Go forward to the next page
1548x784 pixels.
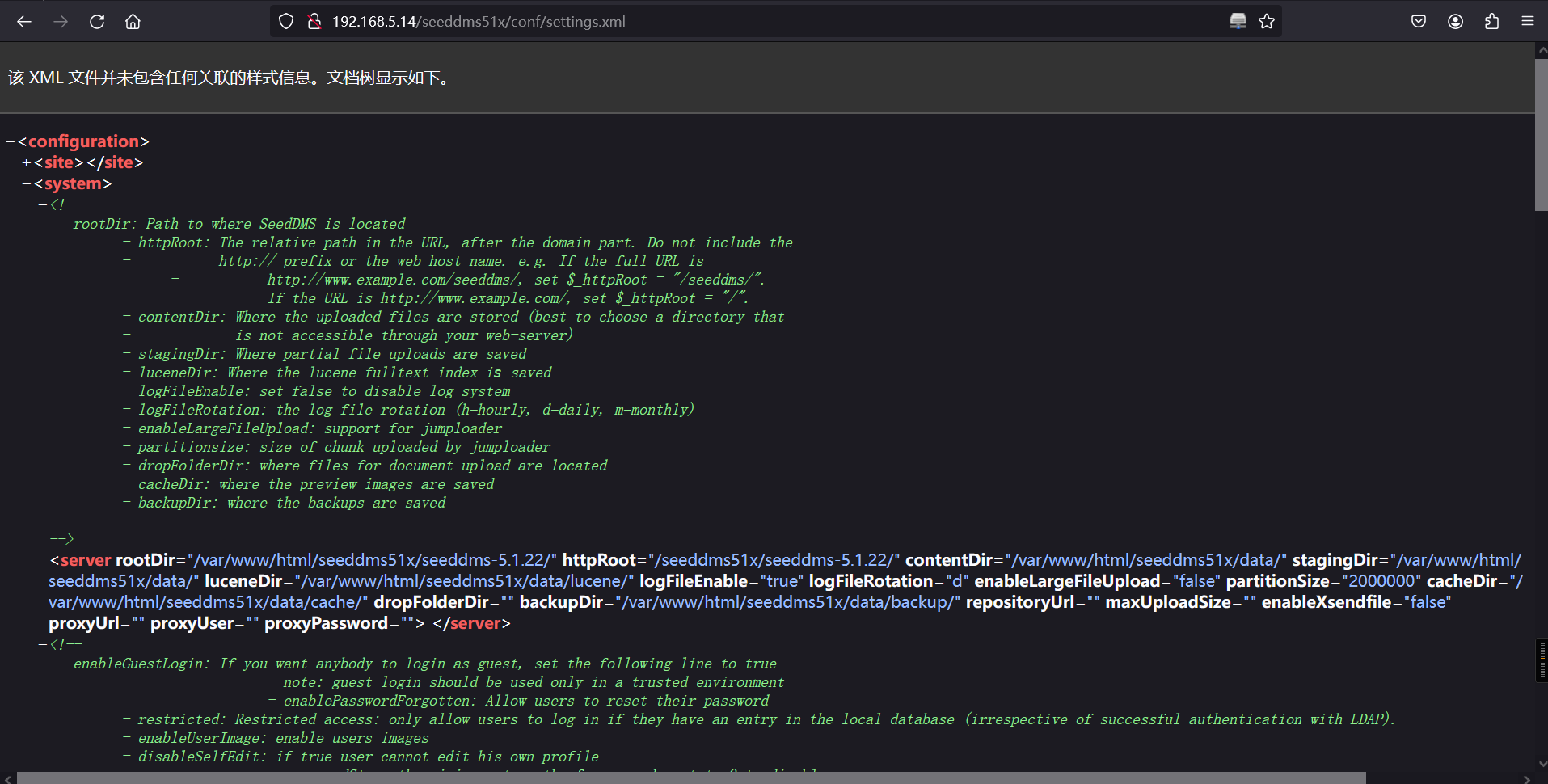(x=61, y=22)
